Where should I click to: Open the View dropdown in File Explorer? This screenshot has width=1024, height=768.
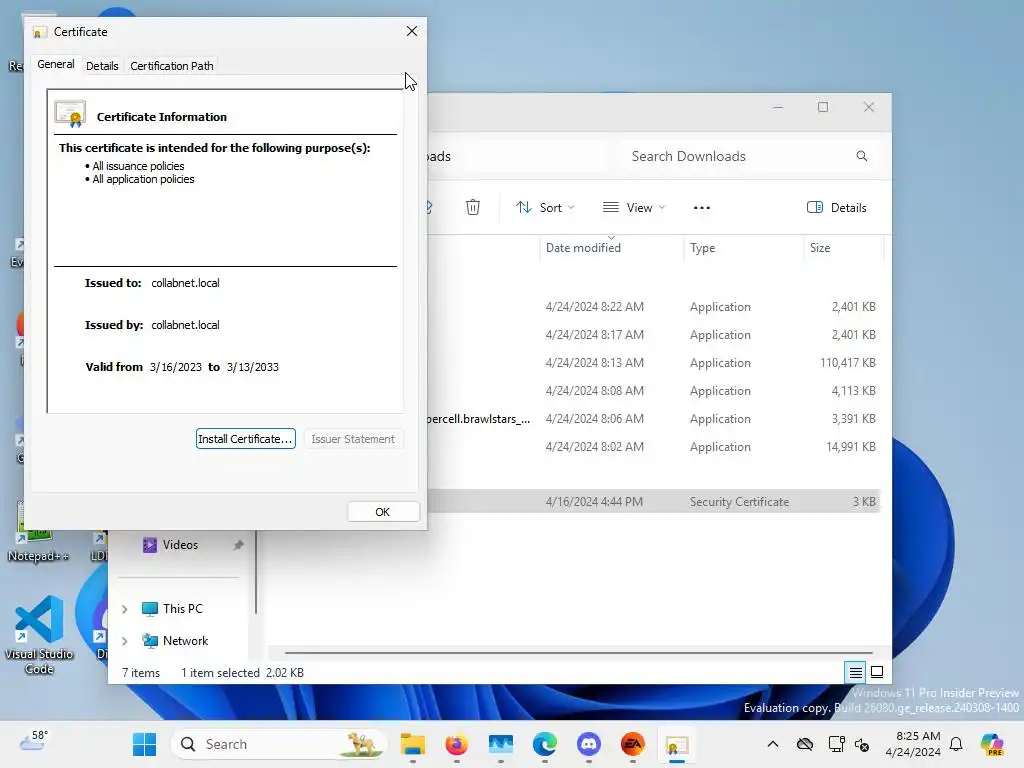634,208
